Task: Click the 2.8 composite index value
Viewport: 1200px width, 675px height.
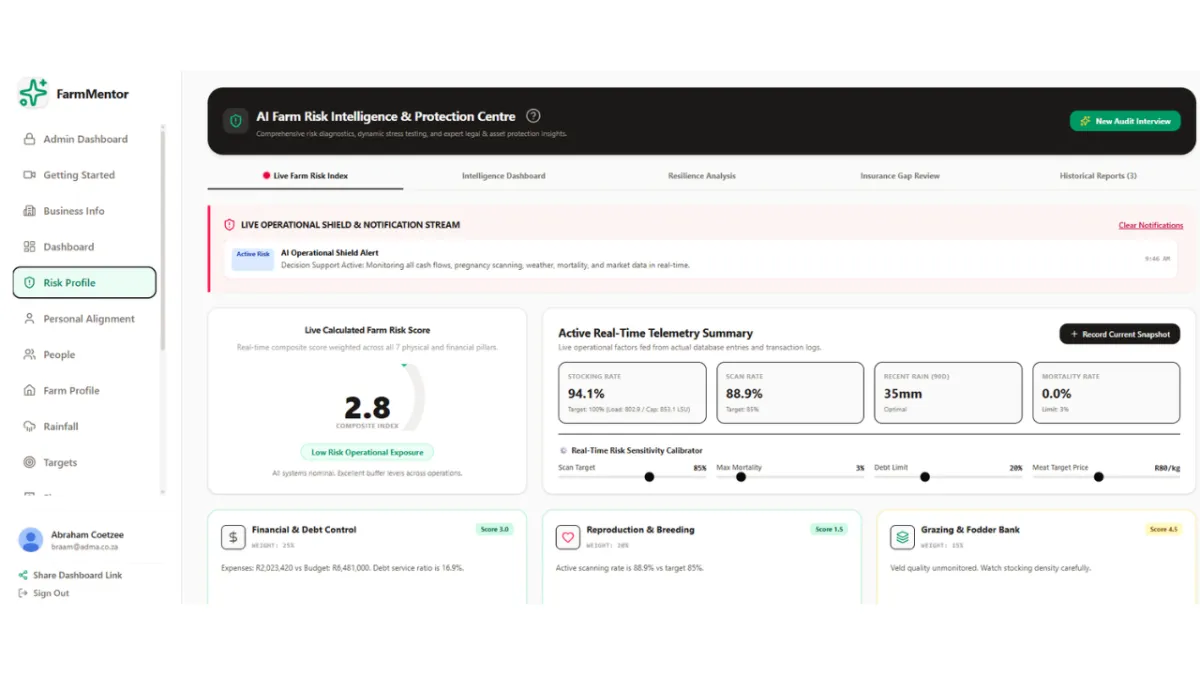Action: pos(367,407)
